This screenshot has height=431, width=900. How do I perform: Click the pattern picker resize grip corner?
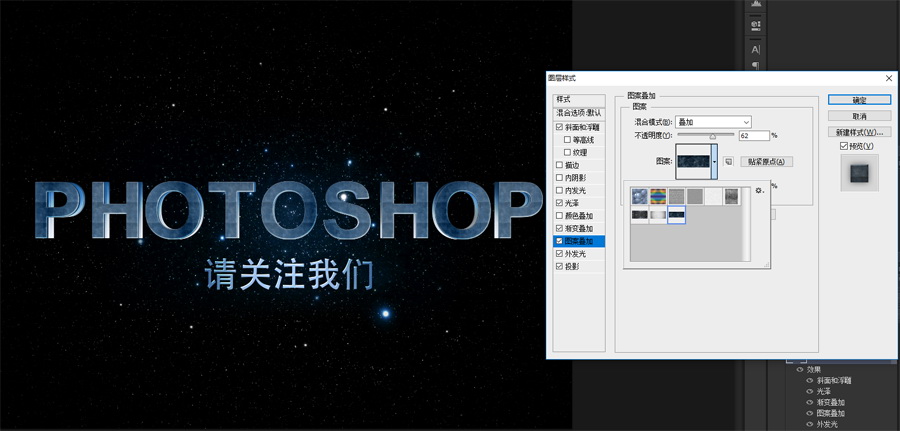pyautogui.click(x=766, y=265)
